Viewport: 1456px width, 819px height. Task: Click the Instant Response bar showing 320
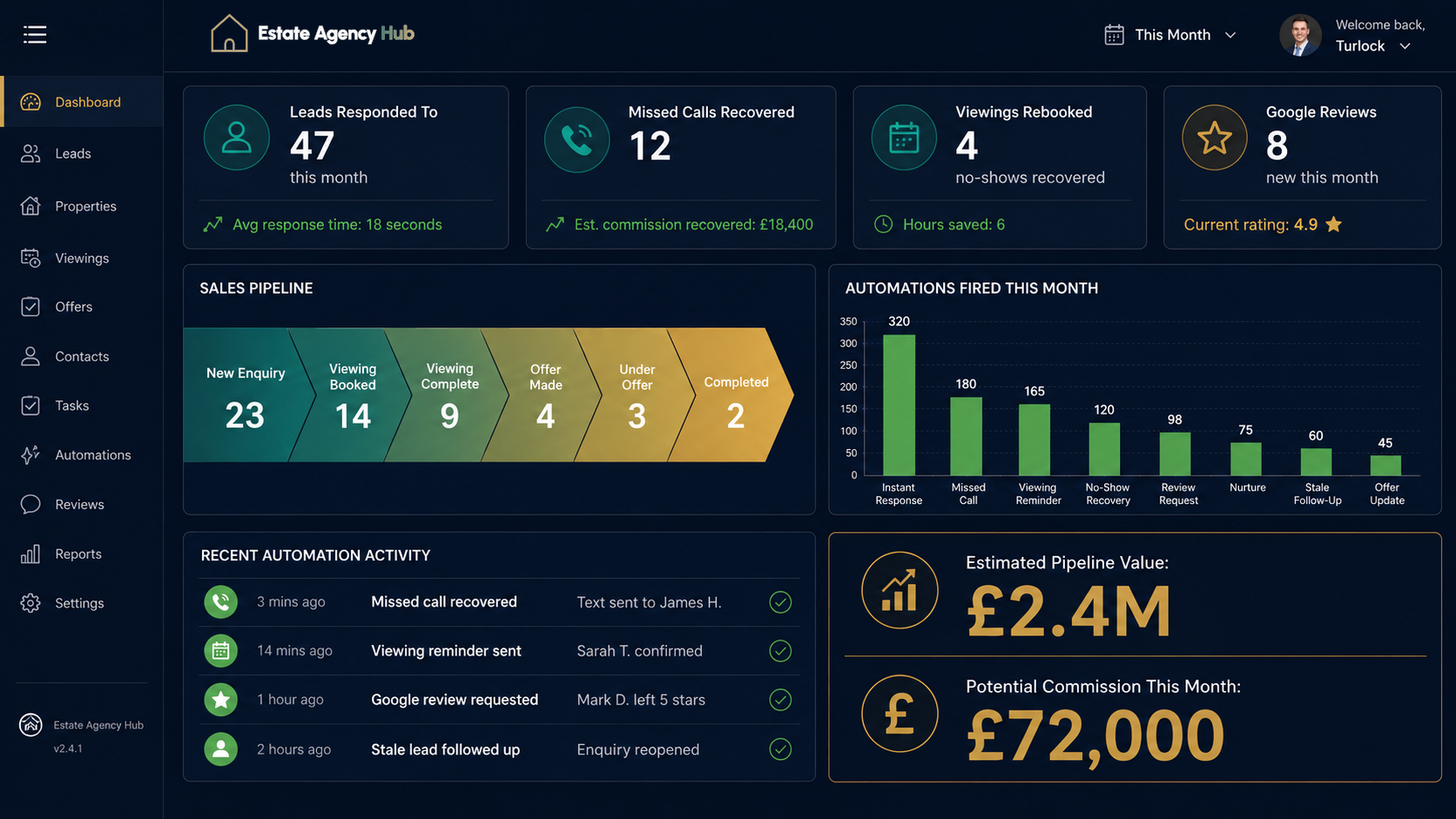click(899, 405)
